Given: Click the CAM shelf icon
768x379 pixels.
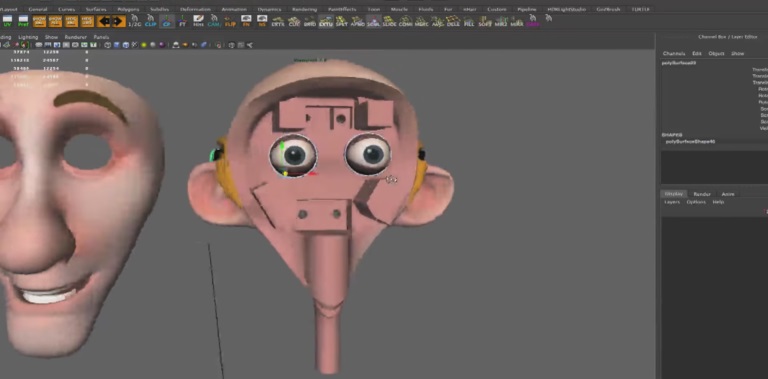Looking at the screenshot, I should click(214, 21).
